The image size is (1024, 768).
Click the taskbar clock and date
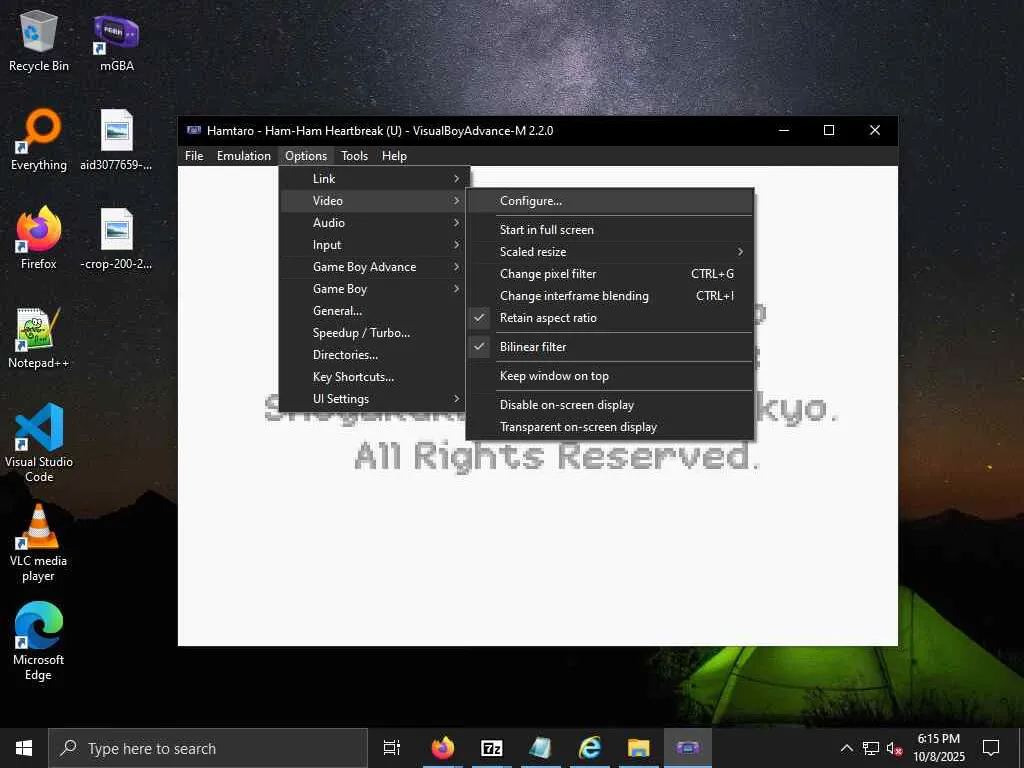[939, 748]
